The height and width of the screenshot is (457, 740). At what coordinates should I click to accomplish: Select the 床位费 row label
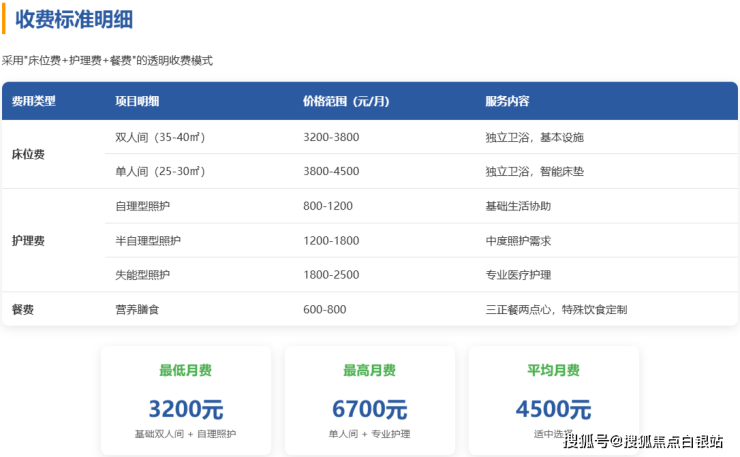(x=28, y=154)
